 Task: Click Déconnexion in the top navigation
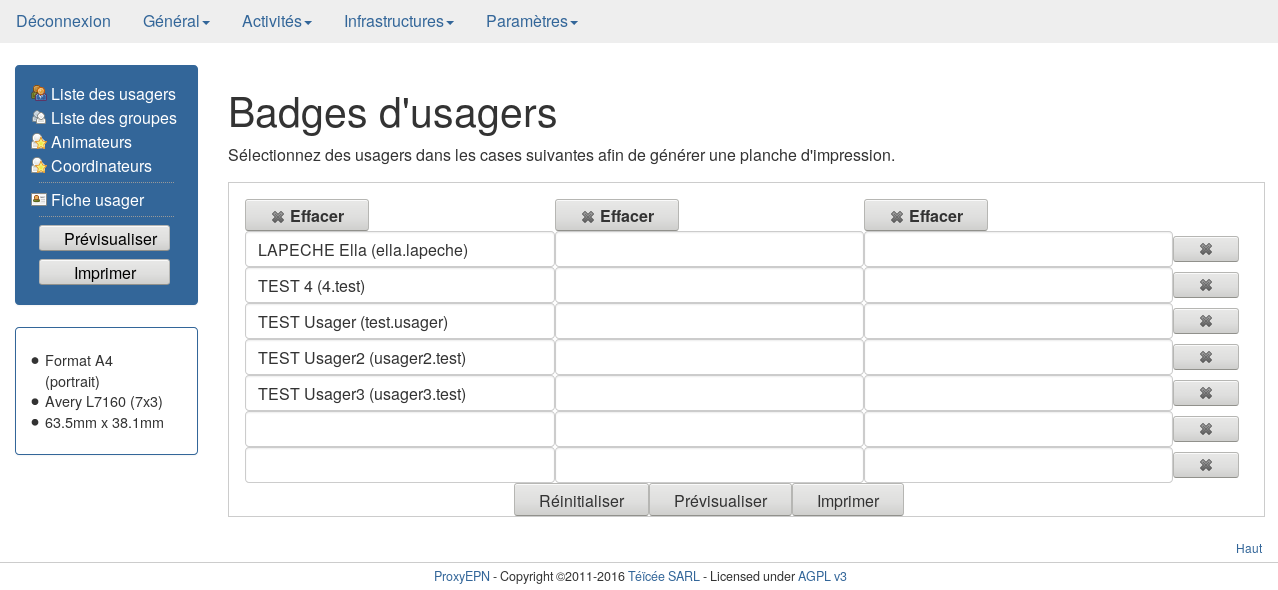(x=63, y=22)
